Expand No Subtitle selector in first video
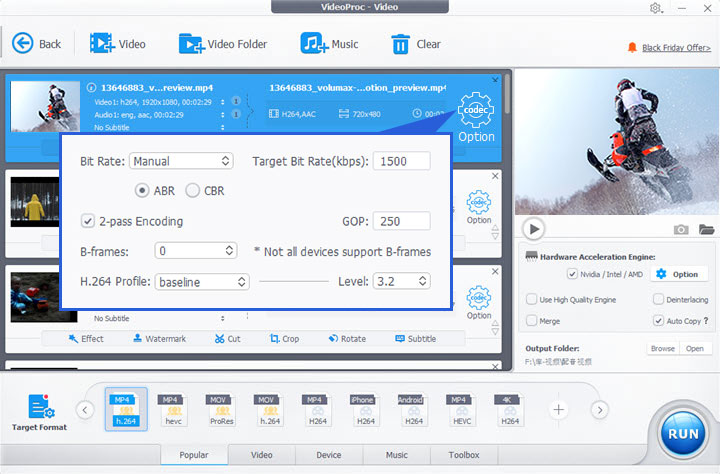This screenshot has height=474, width=720. (223, 127)
